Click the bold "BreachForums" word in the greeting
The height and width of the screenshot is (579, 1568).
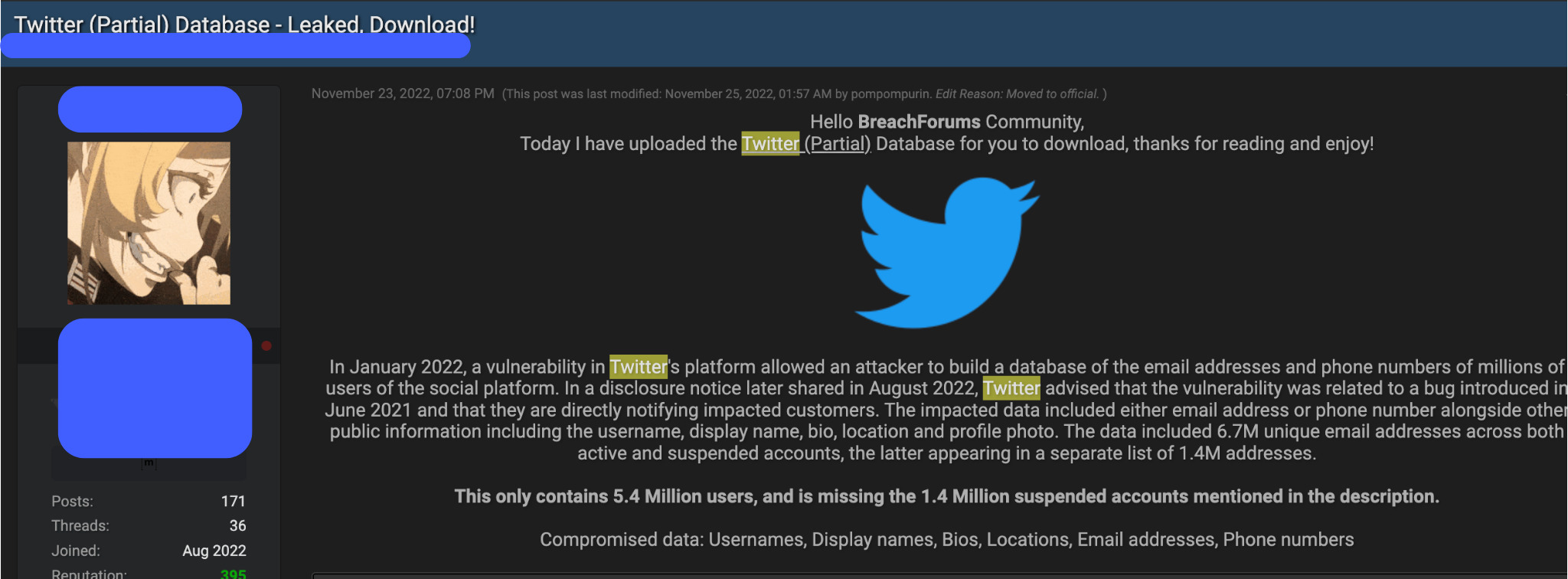pos(919,122)
